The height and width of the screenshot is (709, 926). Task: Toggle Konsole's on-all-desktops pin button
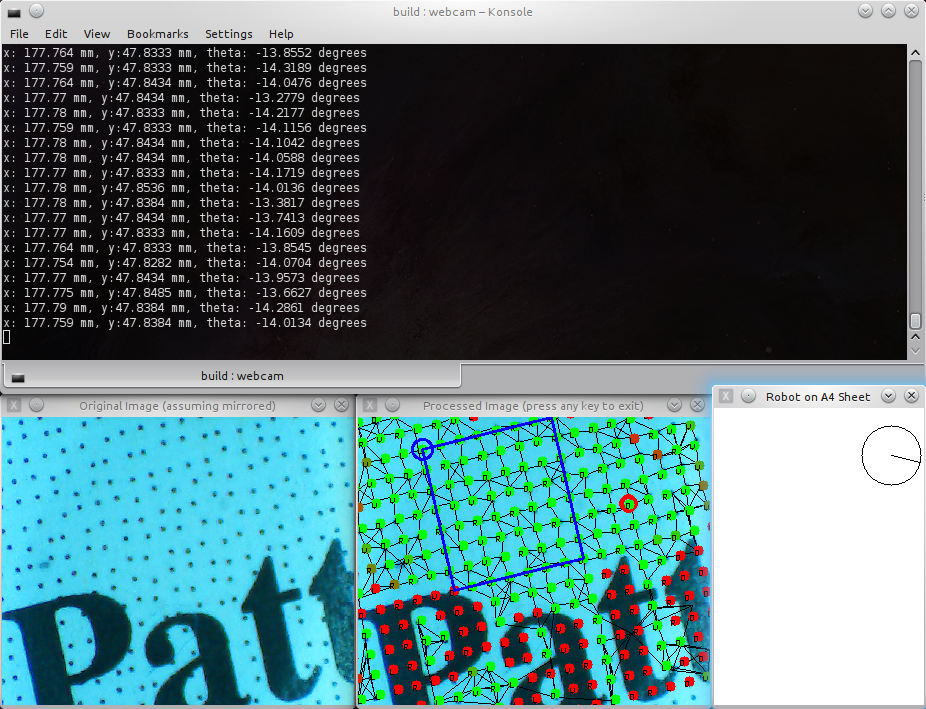pos(36,12)
